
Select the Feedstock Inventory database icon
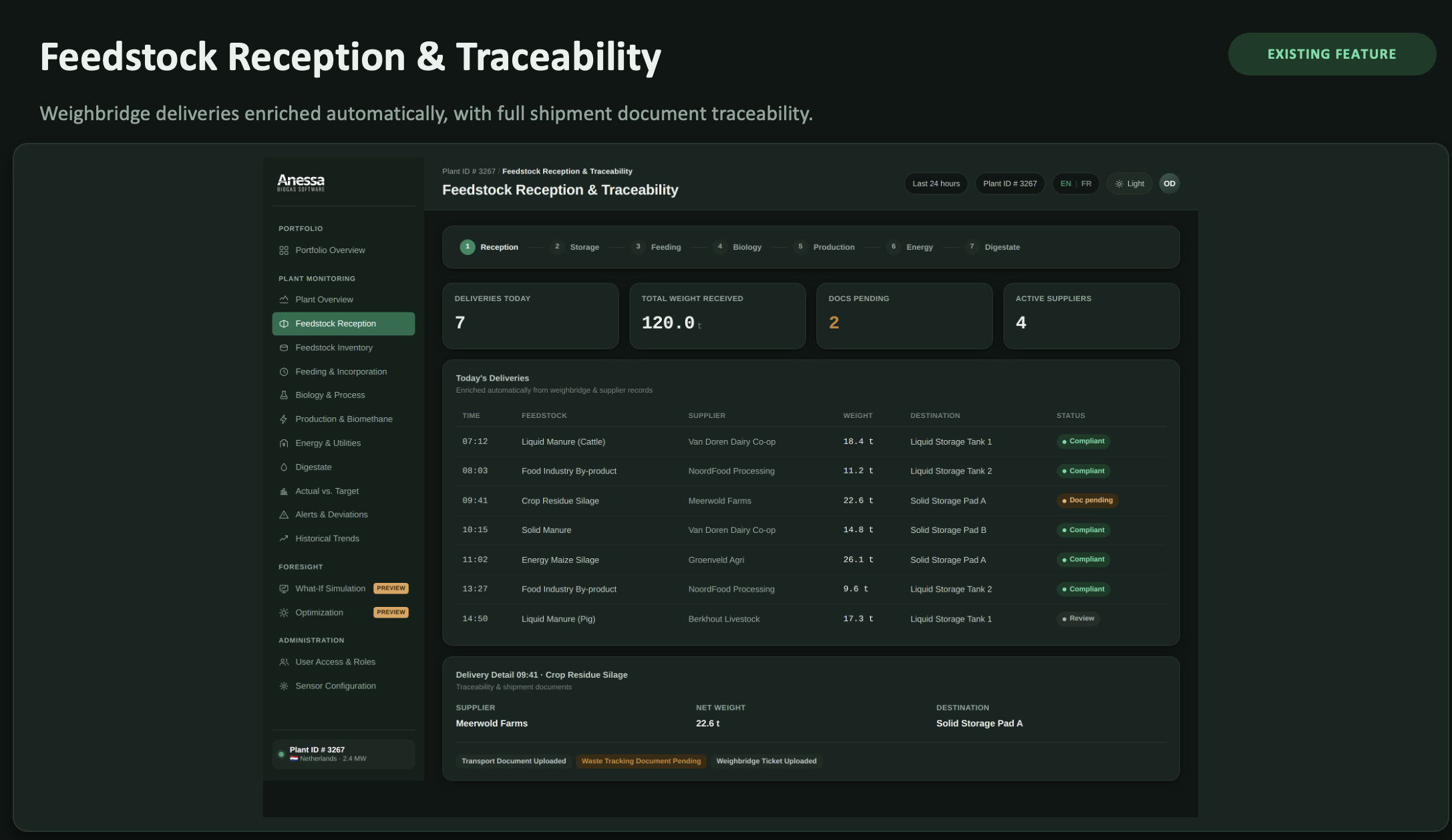(x=284, y=348)
